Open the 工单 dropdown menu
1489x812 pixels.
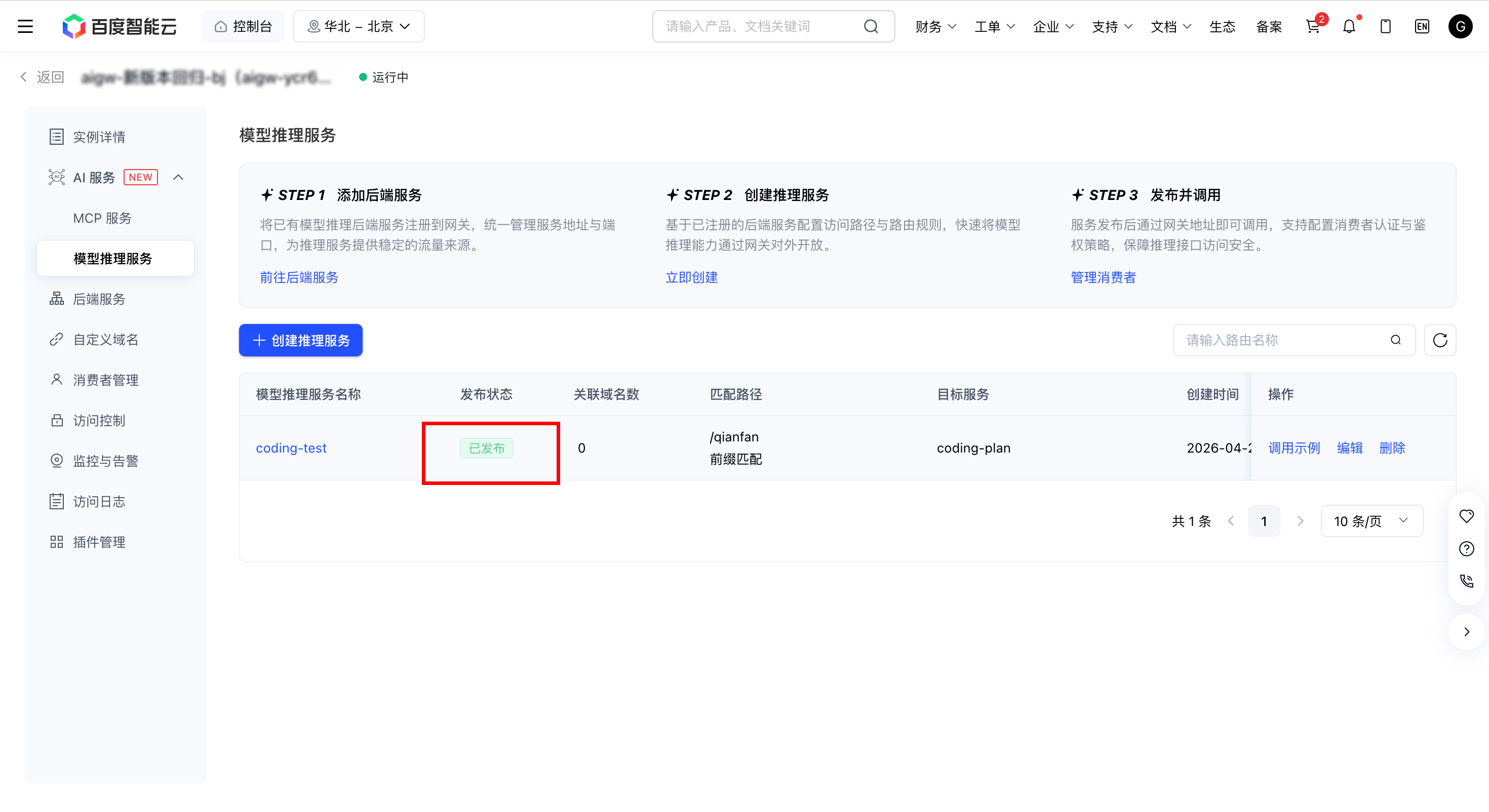click(995, 27)
